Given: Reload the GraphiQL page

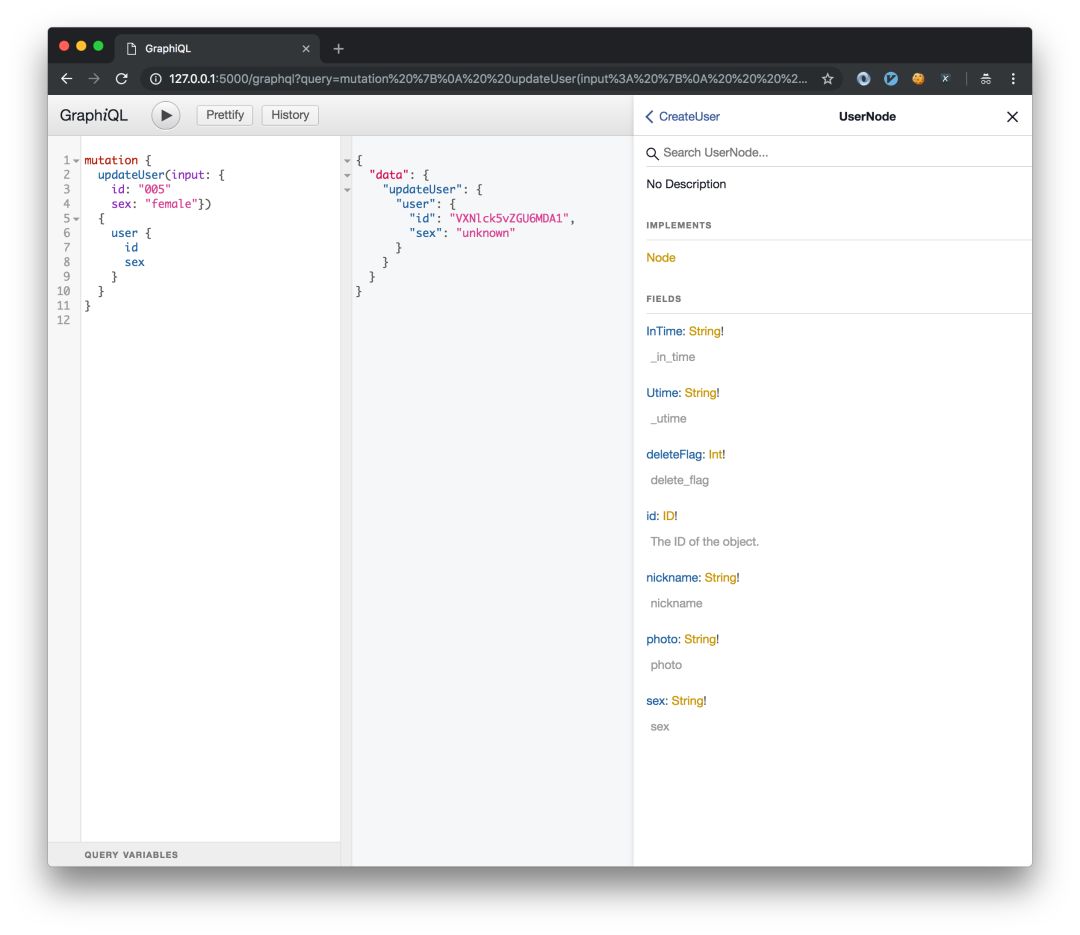Looking at the screenshot, I should 122,79.
